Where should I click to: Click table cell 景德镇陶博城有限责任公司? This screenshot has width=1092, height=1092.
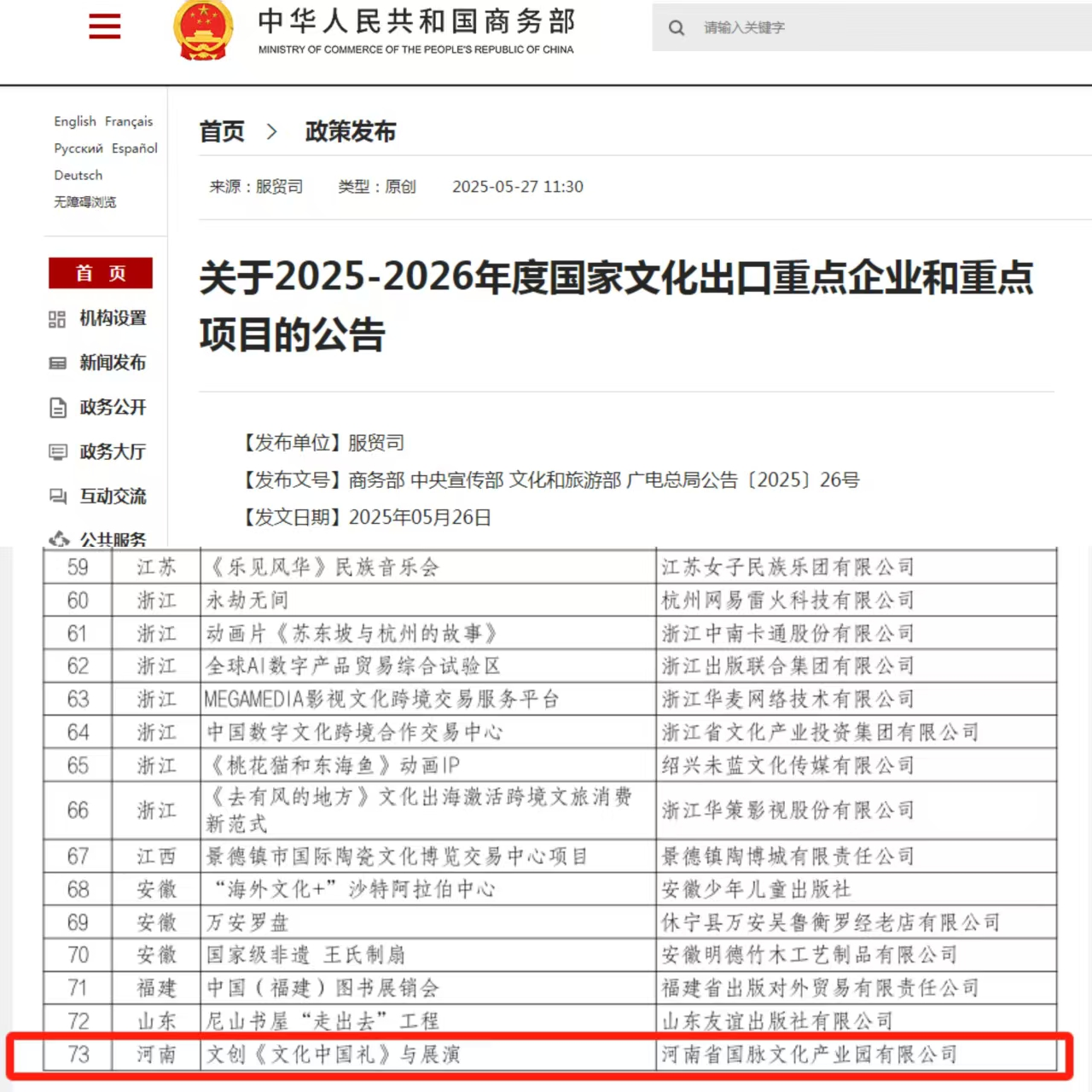click(857, 857)
